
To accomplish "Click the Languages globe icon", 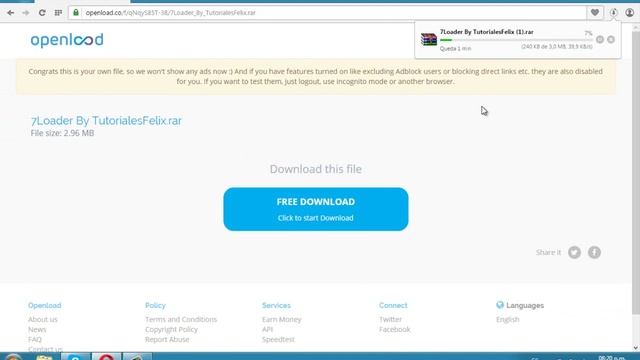I will [x=500, y=305].
